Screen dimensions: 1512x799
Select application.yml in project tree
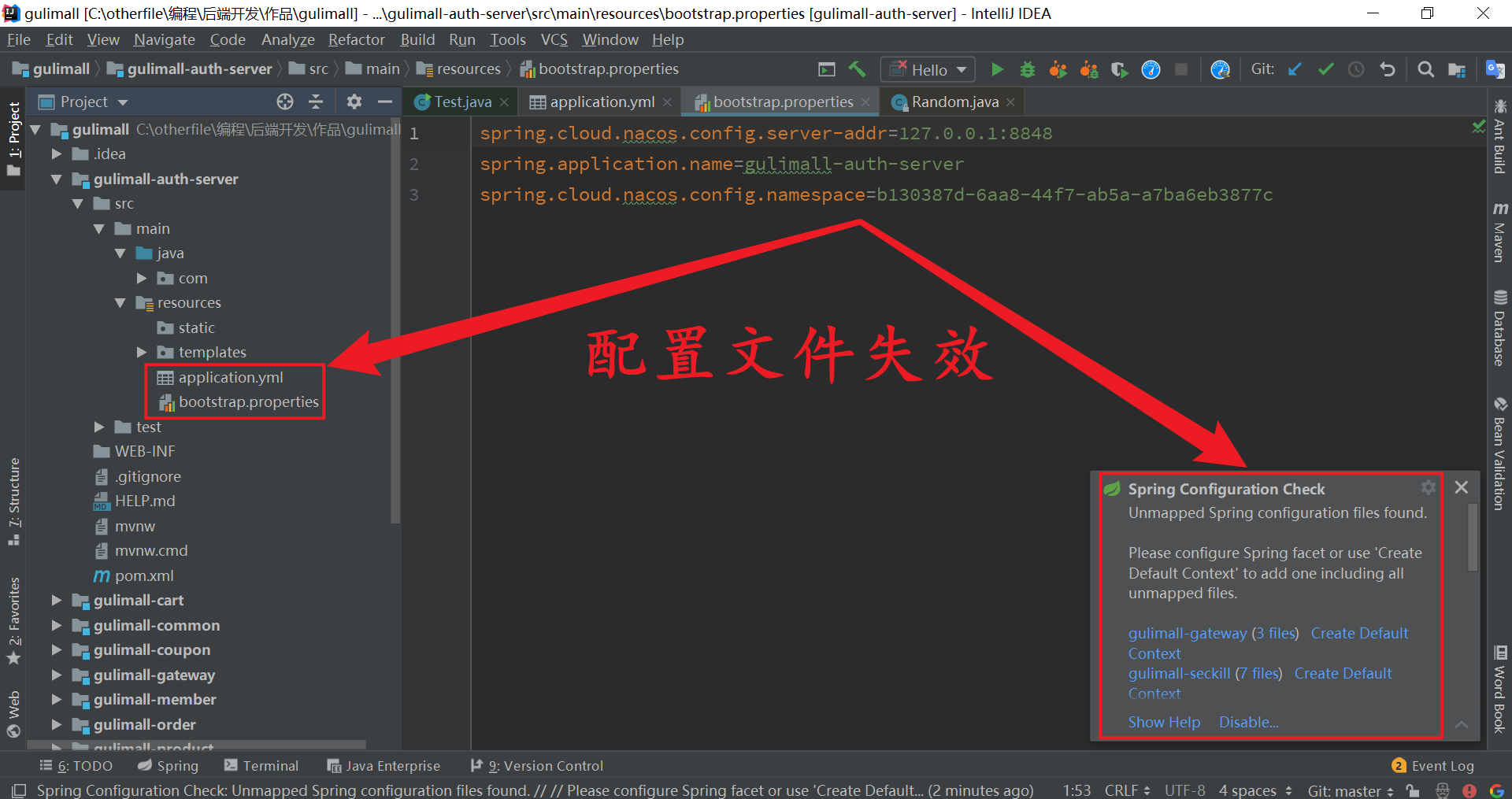click(x=231, y=378)
